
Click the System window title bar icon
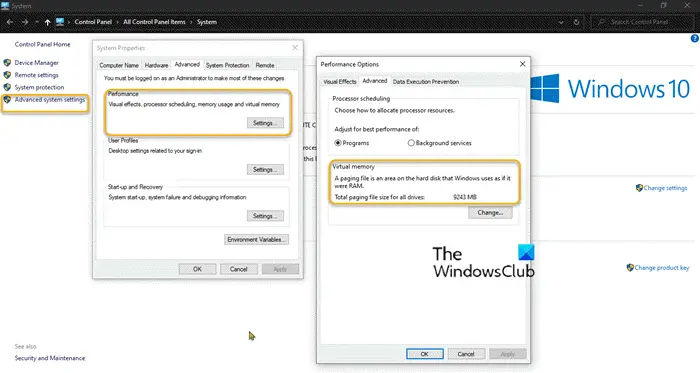pos(5,6)
